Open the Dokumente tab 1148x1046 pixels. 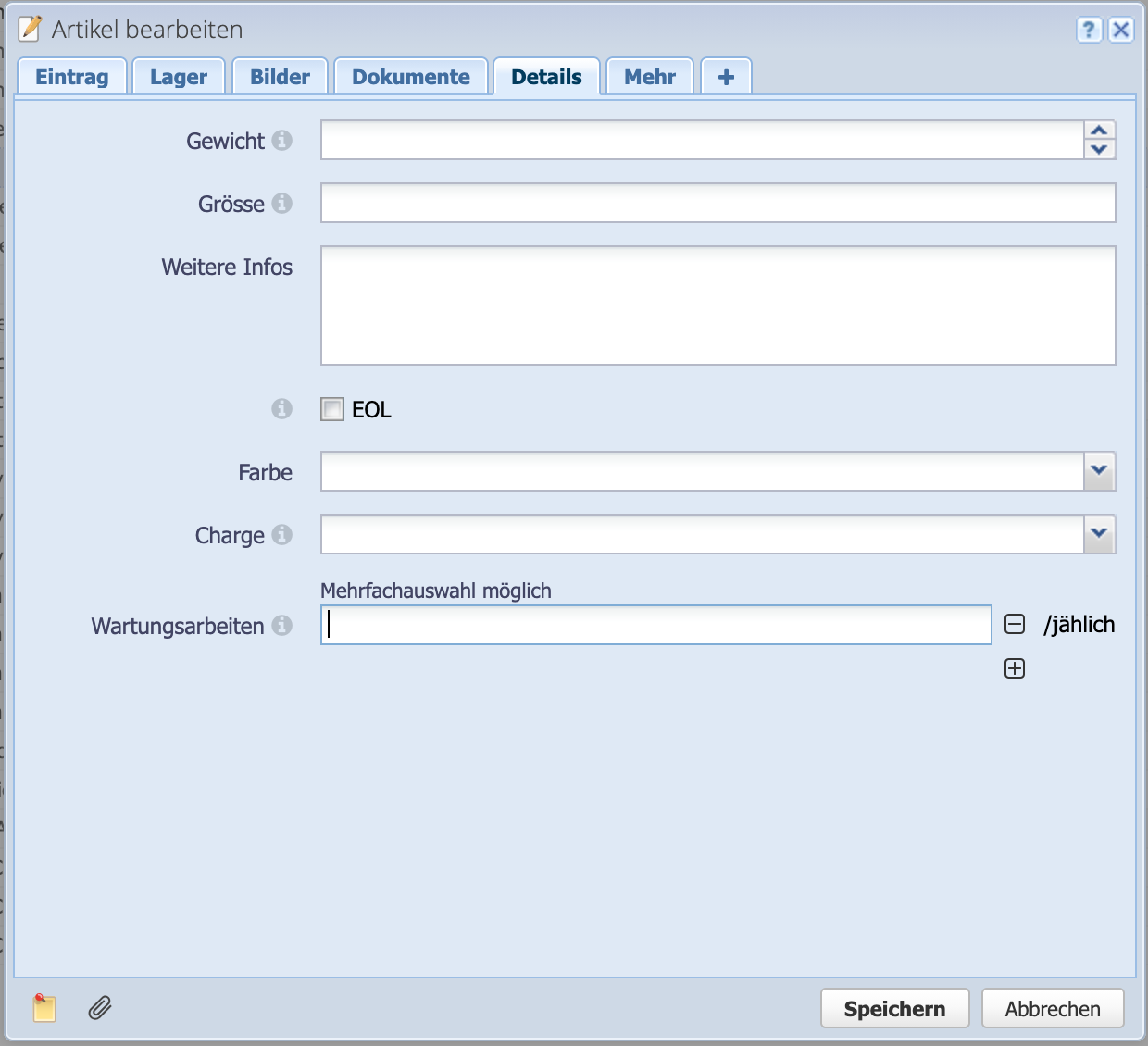tap(411, 77)
